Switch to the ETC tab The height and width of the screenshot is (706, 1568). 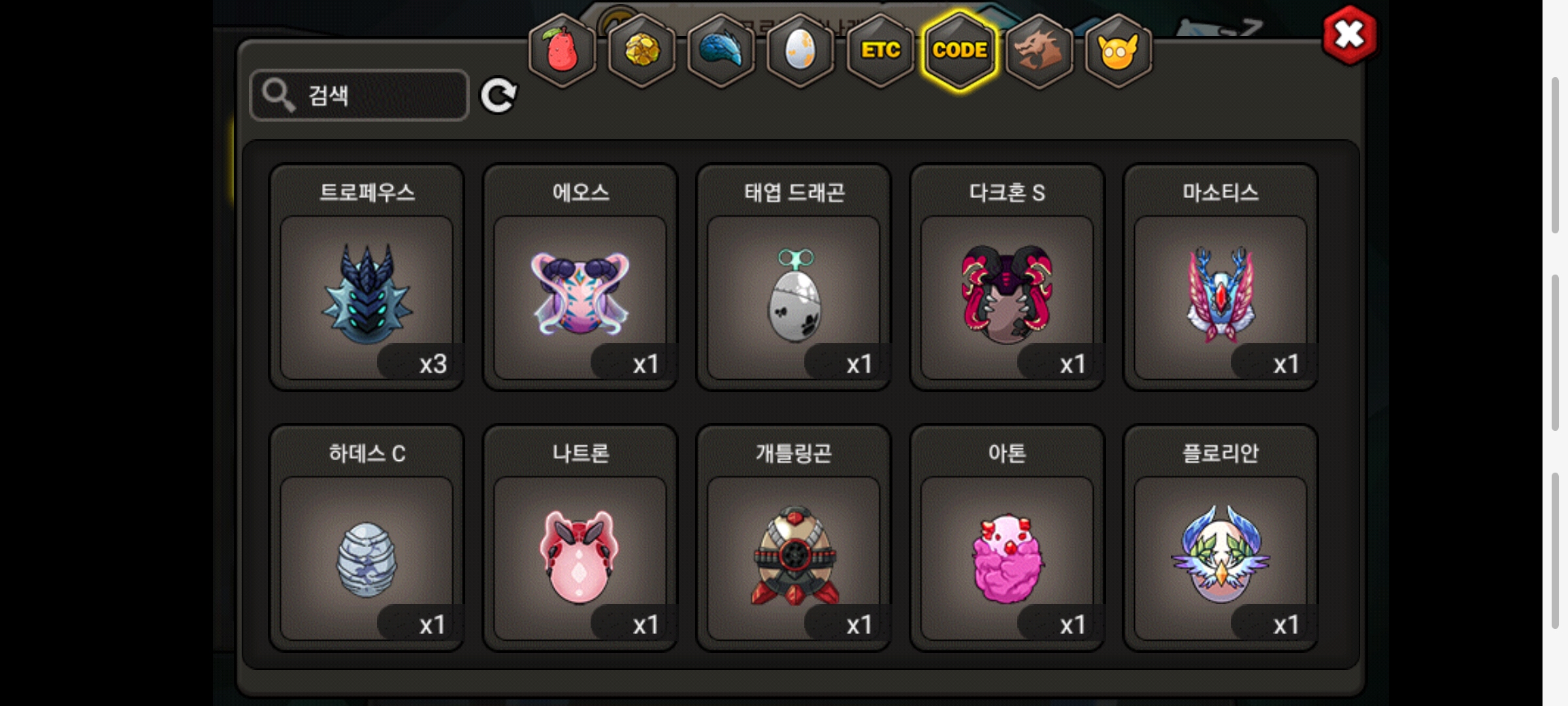880,51
